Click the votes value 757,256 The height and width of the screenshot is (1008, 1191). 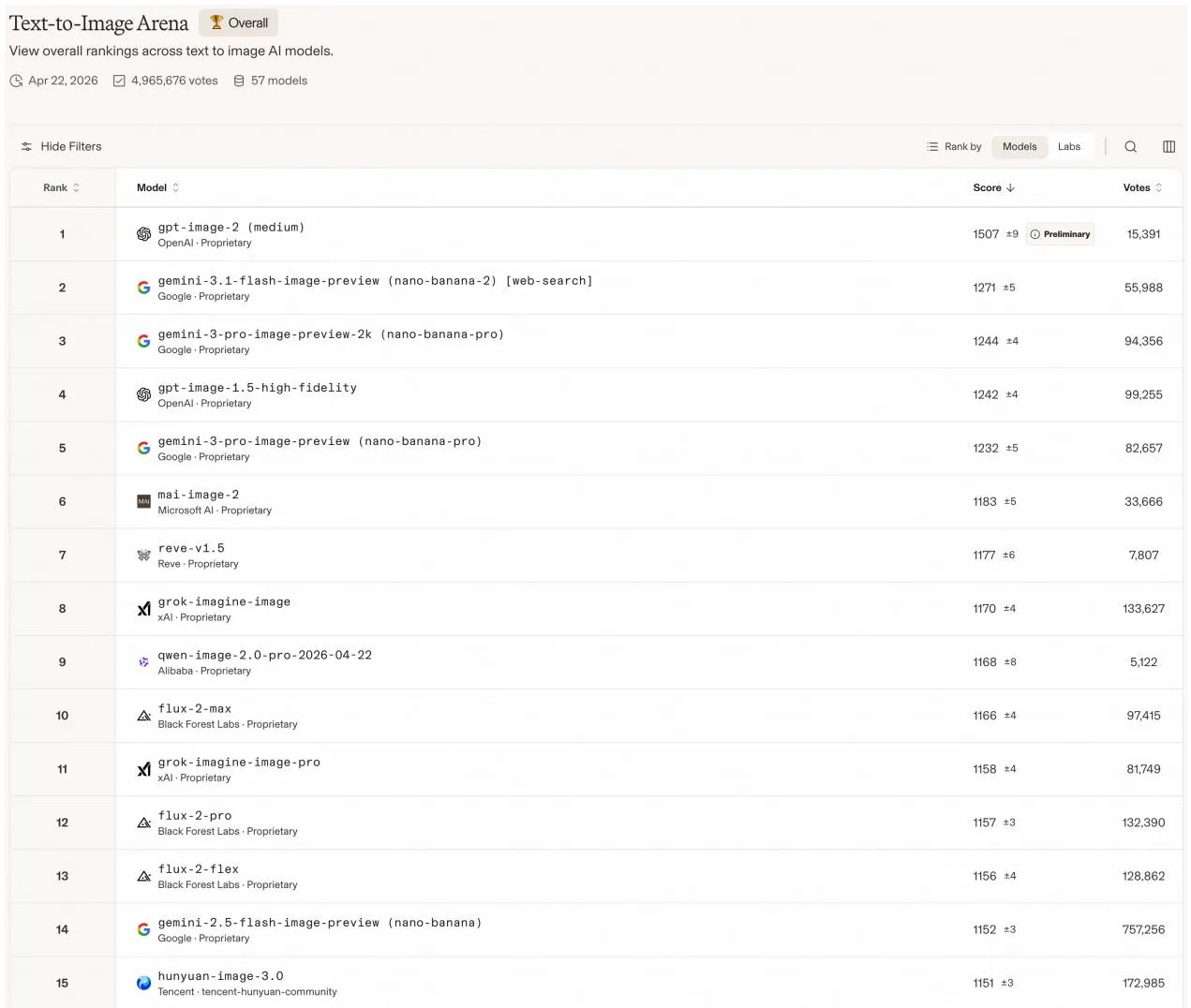1143,929
